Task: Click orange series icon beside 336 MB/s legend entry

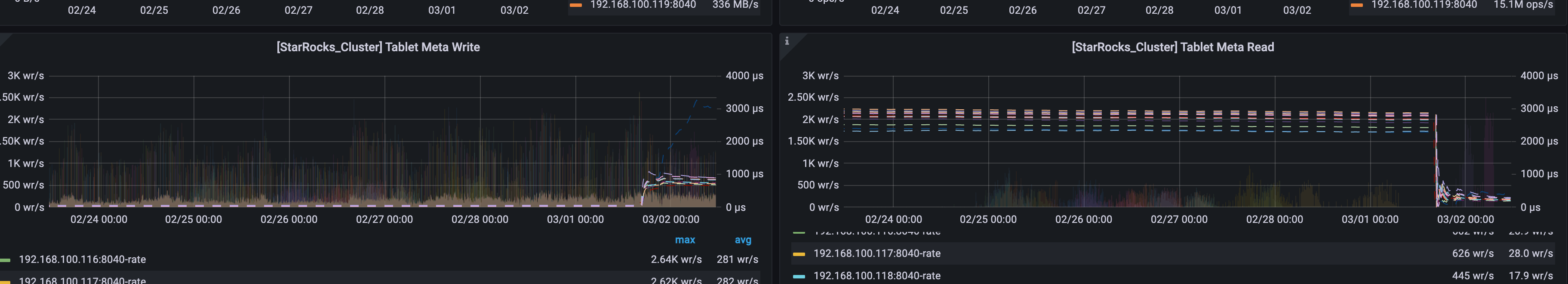Action: tap(575, 6)
